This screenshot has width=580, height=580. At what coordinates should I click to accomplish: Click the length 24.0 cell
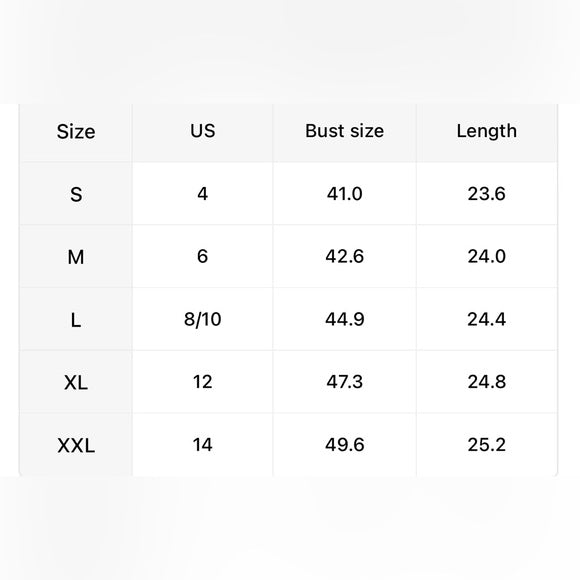point(486,256)
